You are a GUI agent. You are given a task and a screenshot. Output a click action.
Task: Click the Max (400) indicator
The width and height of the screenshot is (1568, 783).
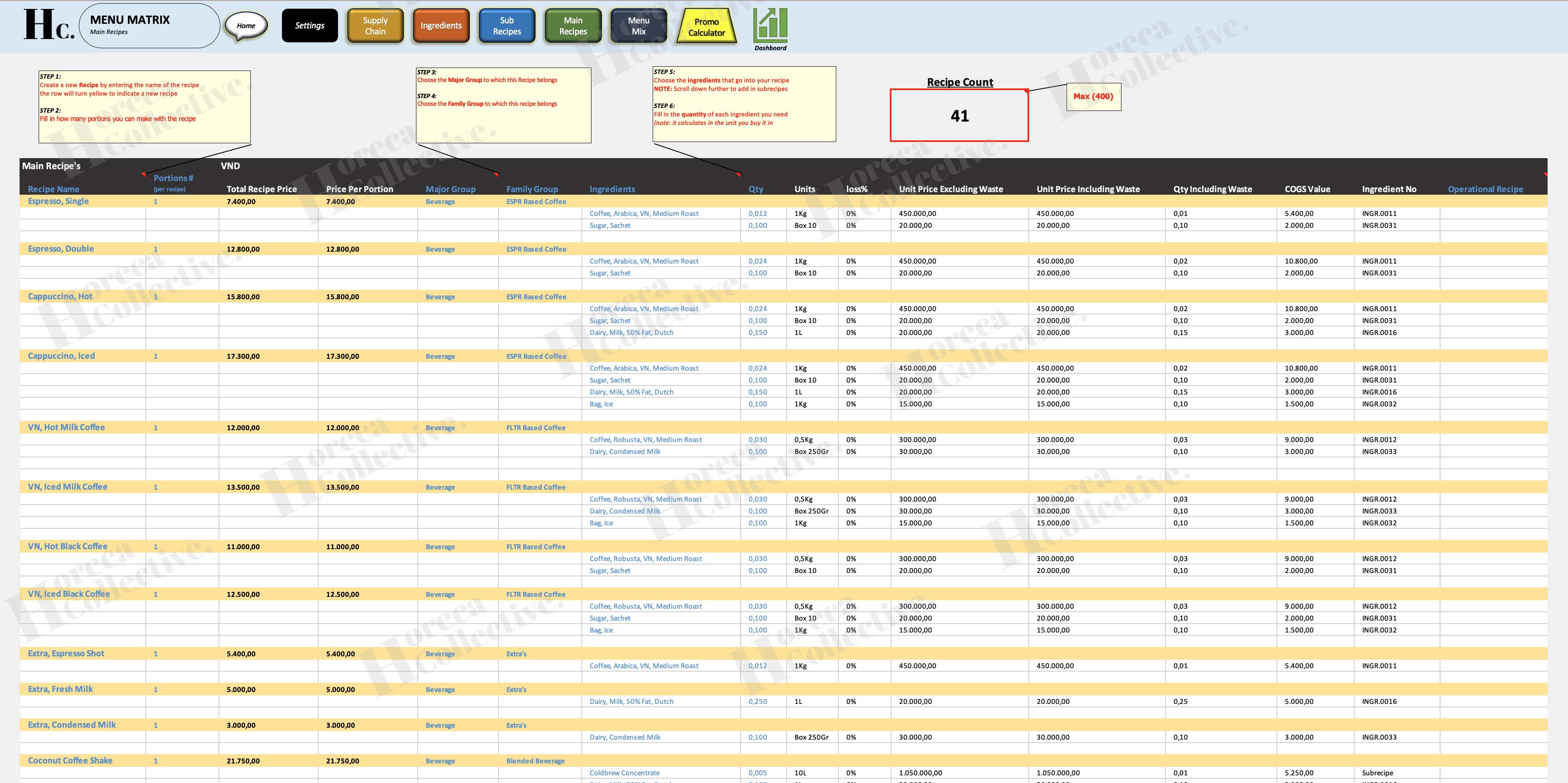(x=1093, y=96)
